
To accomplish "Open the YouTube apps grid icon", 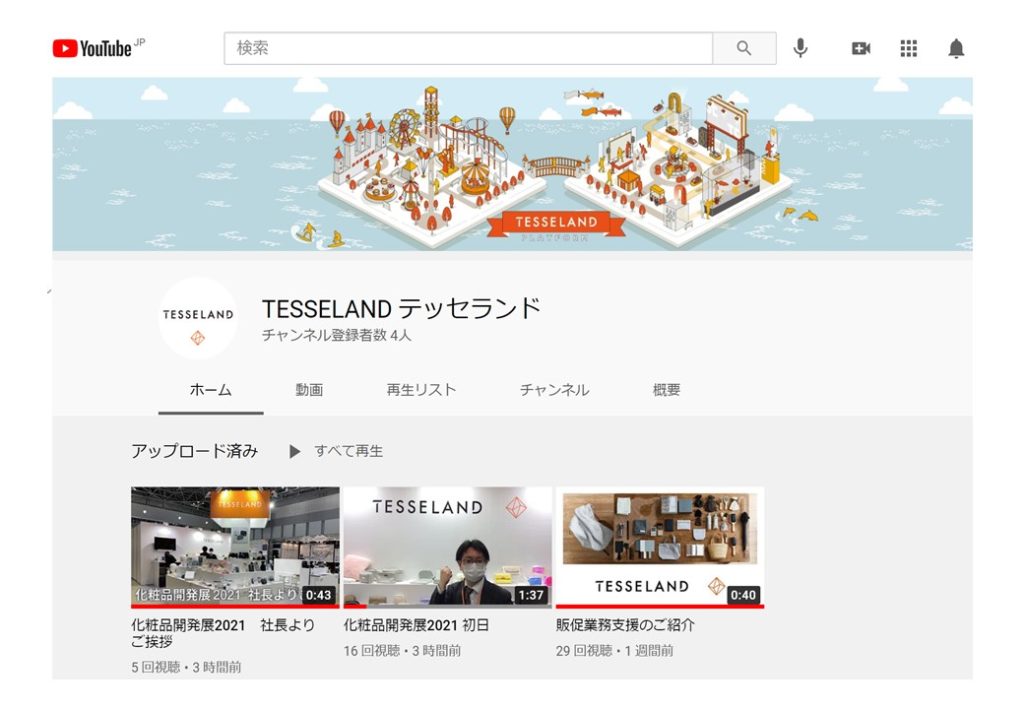I will pos(908,48).
